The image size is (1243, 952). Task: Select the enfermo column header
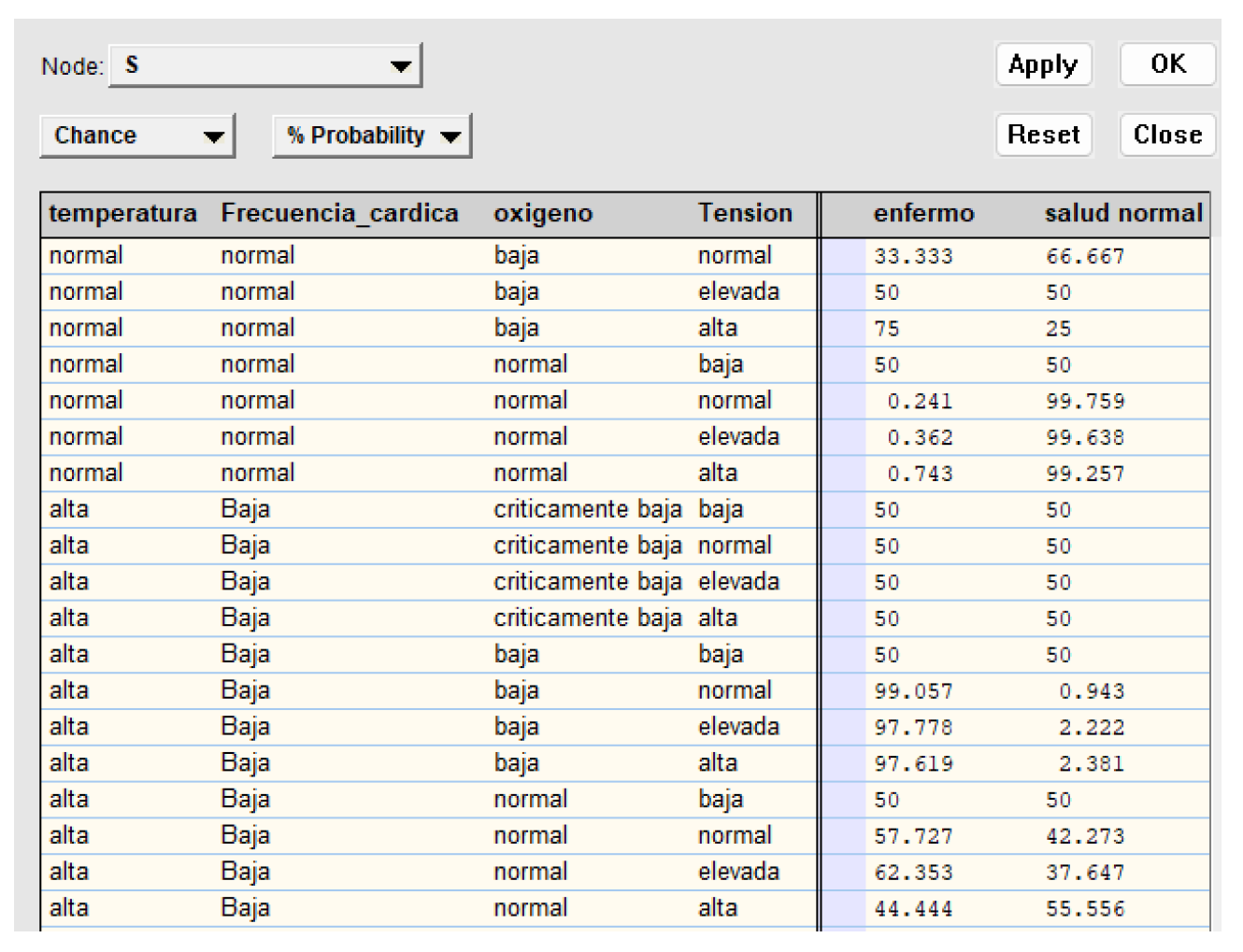(x=924, y=213)
